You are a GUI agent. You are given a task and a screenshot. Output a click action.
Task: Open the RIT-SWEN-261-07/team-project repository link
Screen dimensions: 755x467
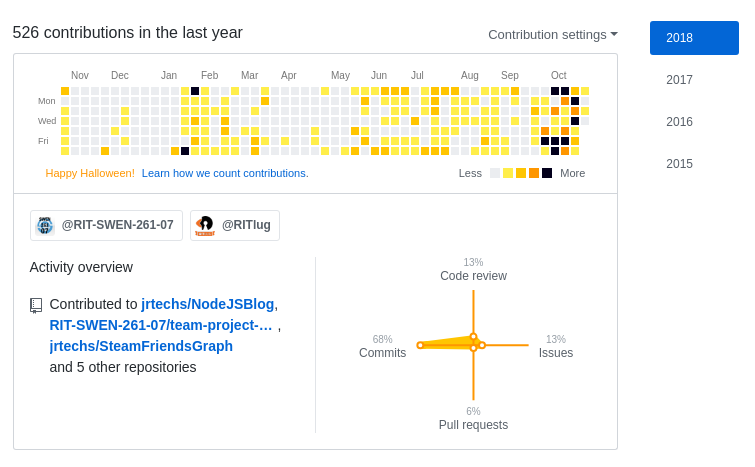pos(161,325)
